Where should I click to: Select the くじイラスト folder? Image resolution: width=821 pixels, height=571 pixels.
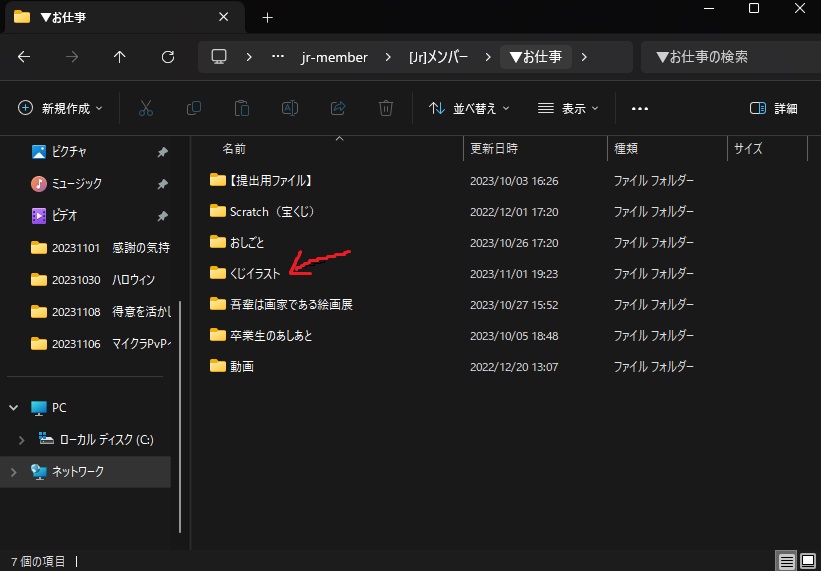tap(254, 273)
